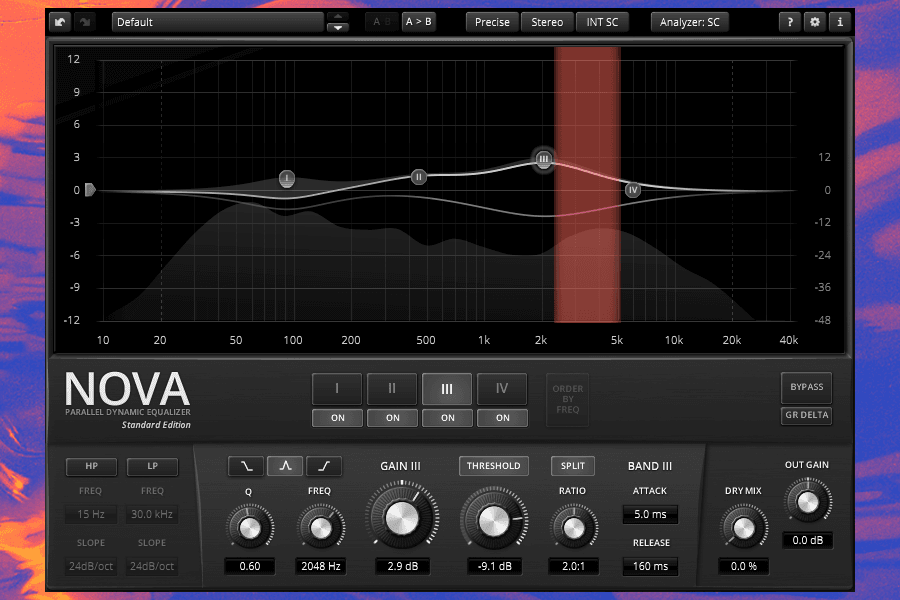900x600 pixels.
Task: Click the Q knob
Action: point(250,528)
